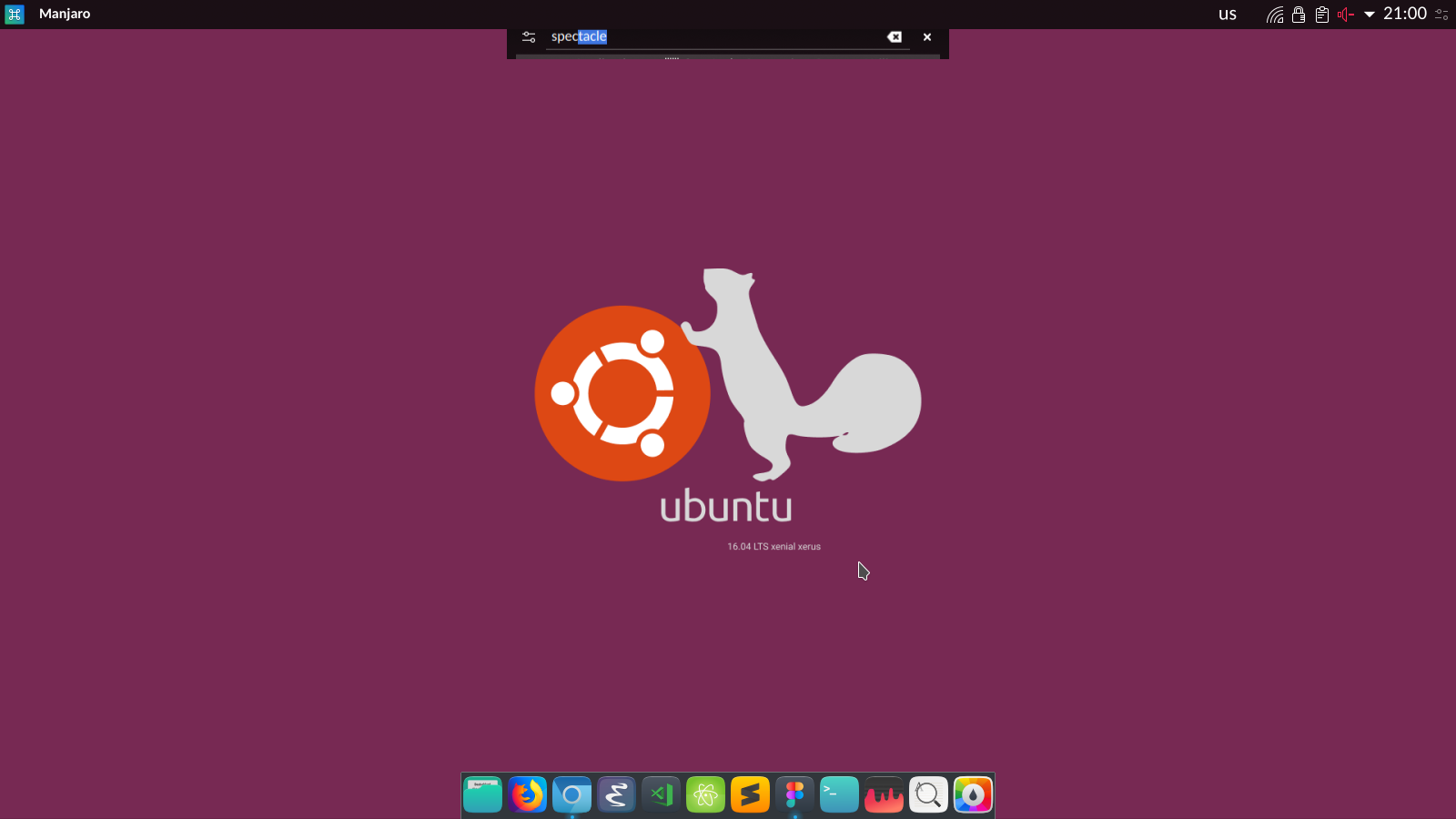
Task: Open the 21:00 clock widget
Action: pos(1405,14)
